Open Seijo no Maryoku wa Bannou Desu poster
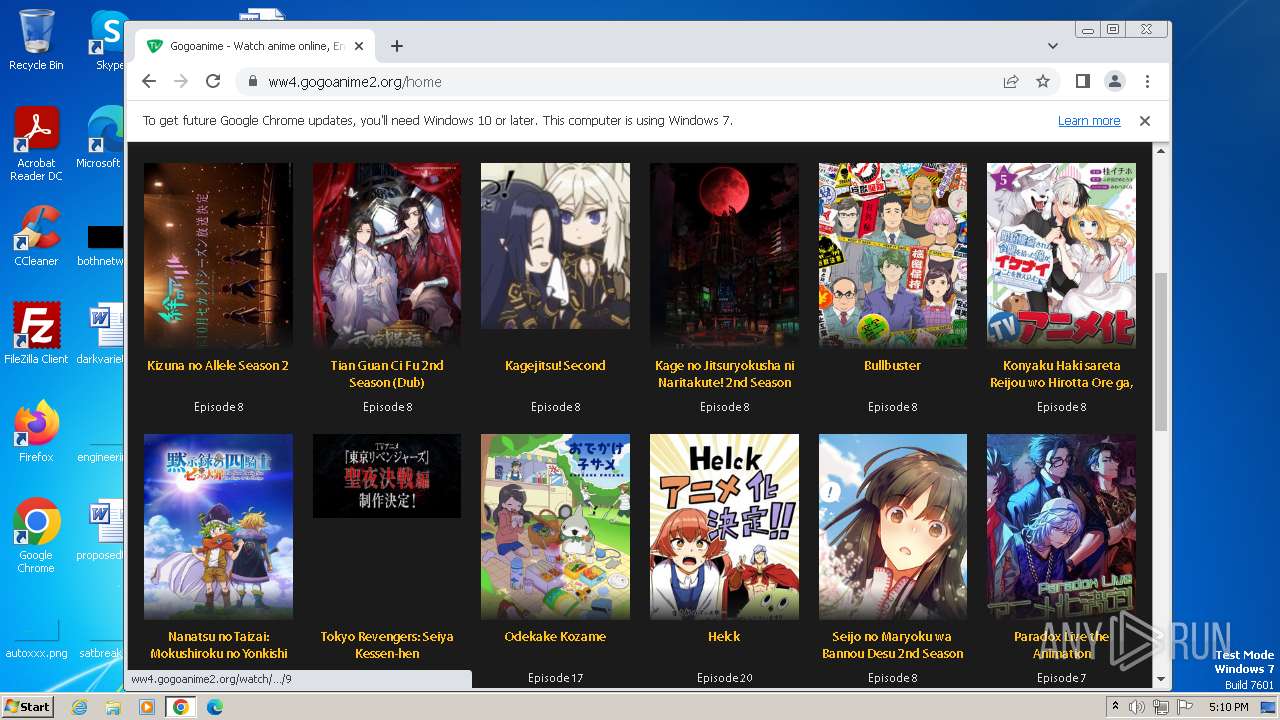Viewport: 1280px width, 720px height. click(x=892, y=526)
